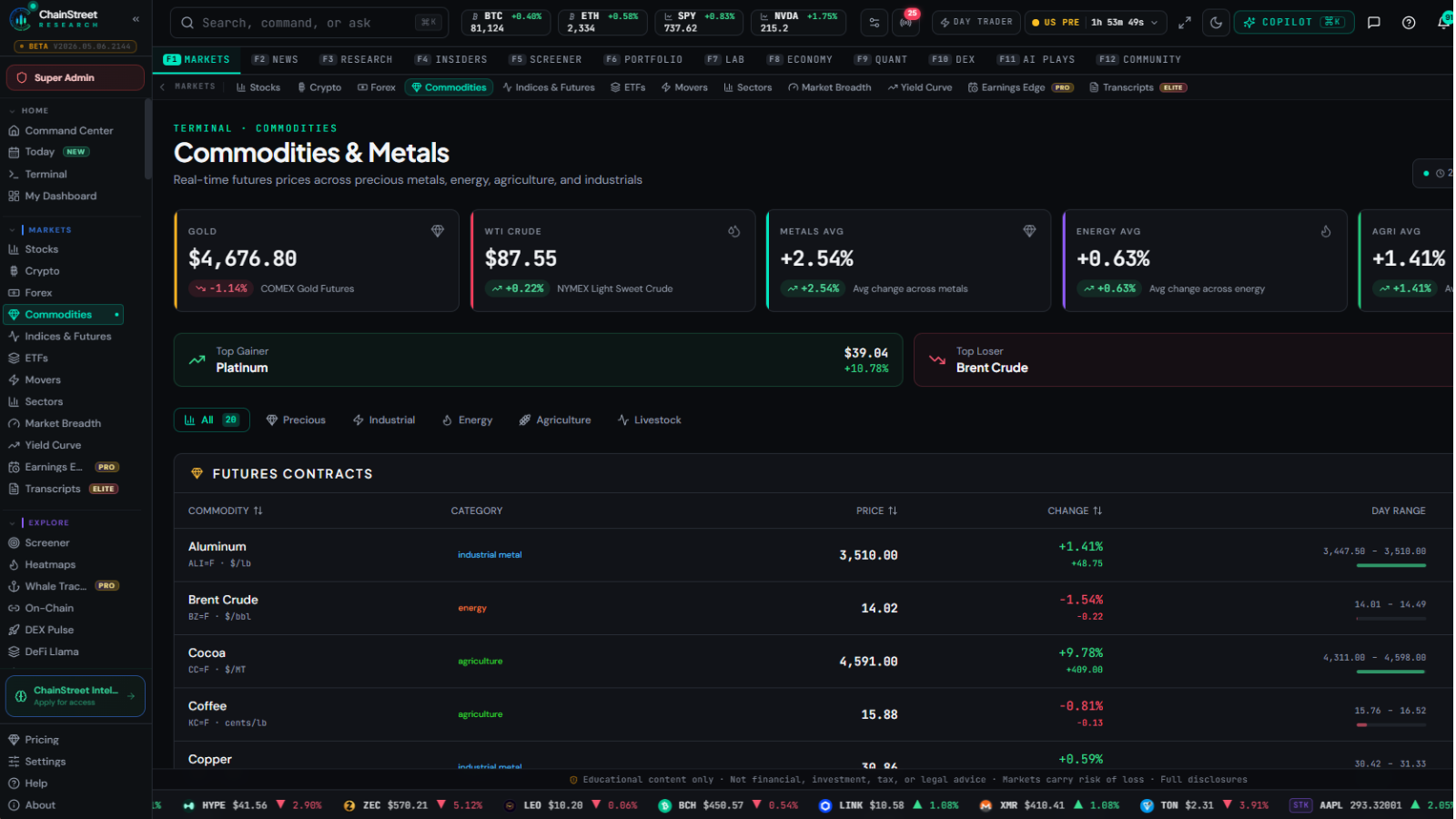This screenshot has width=1456, height=819.
Task: Filter contracts to All 20
Action: tap(212, 420)
